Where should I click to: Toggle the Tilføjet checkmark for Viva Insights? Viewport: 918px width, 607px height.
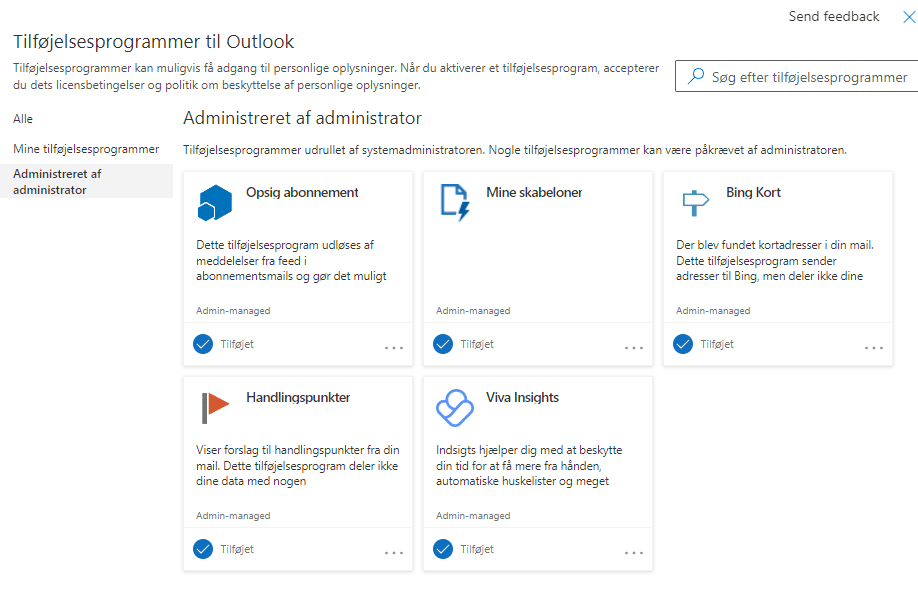(x=443, y=549)
